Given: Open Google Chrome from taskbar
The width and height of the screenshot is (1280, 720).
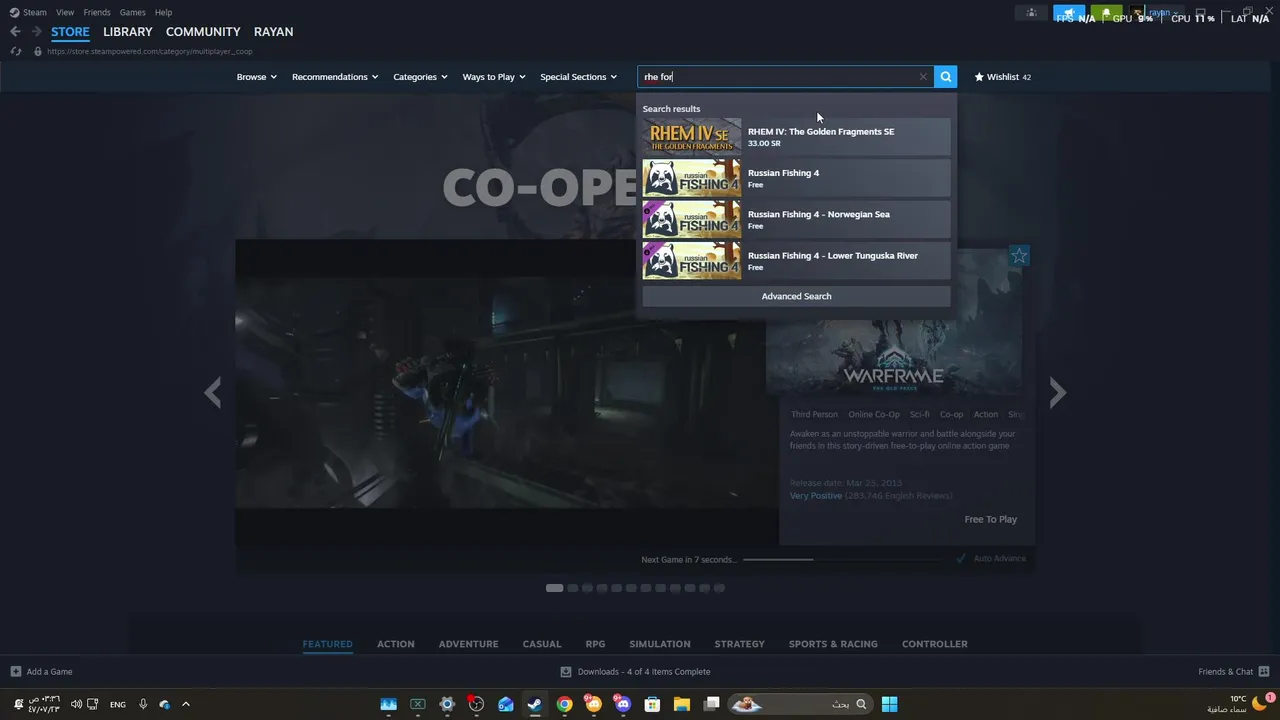Looking at the screenshot, I should click(x=564, y=704).
